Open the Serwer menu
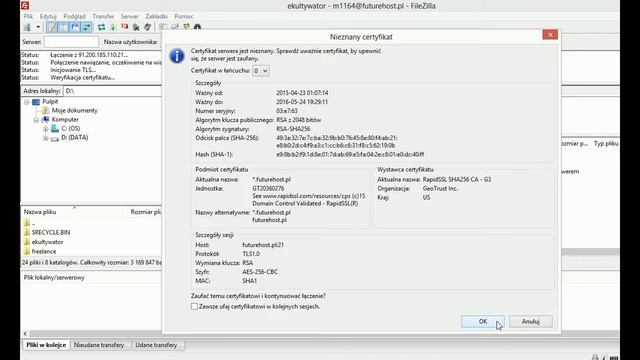Viewport: 640px width, 360px height. click(x=129, y=16)
